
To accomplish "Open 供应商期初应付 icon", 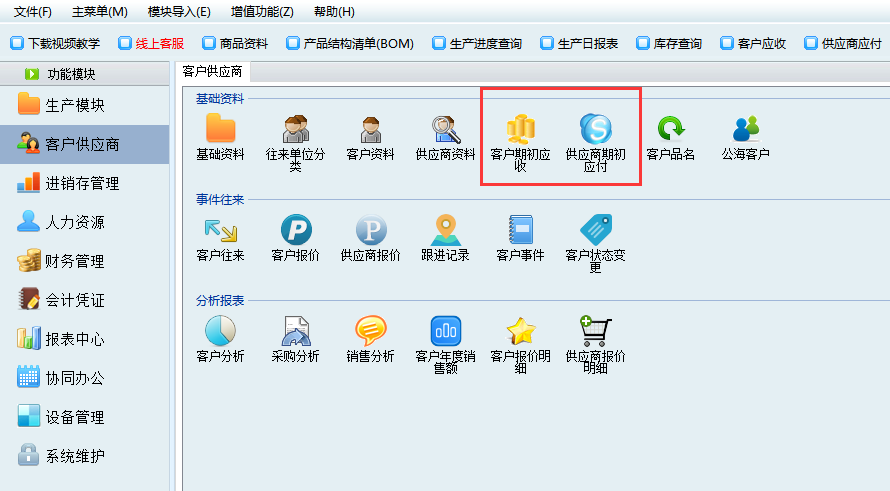I will pyautogui.click(x=595, y=130).
